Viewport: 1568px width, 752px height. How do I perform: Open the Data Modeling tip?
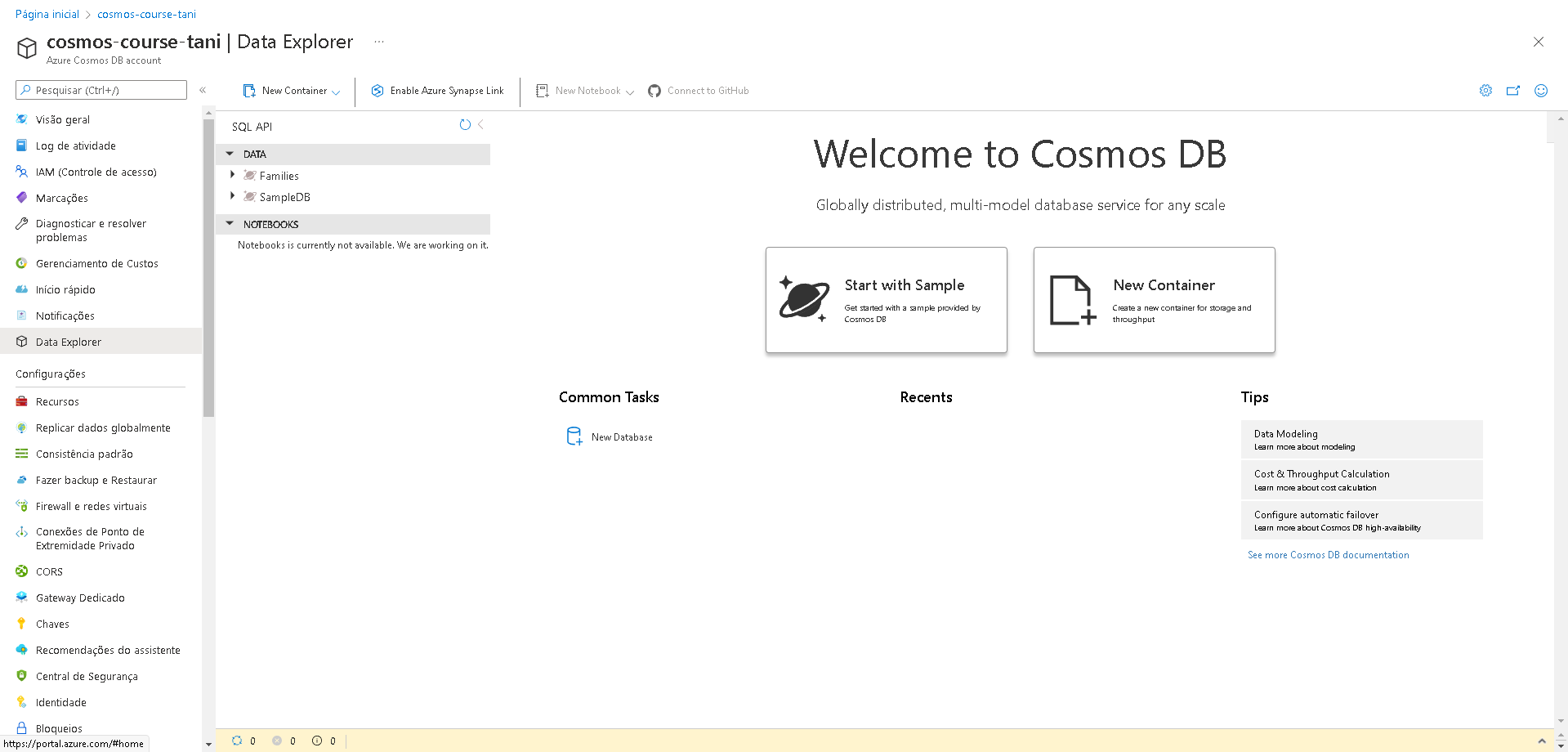[1361, 440]
